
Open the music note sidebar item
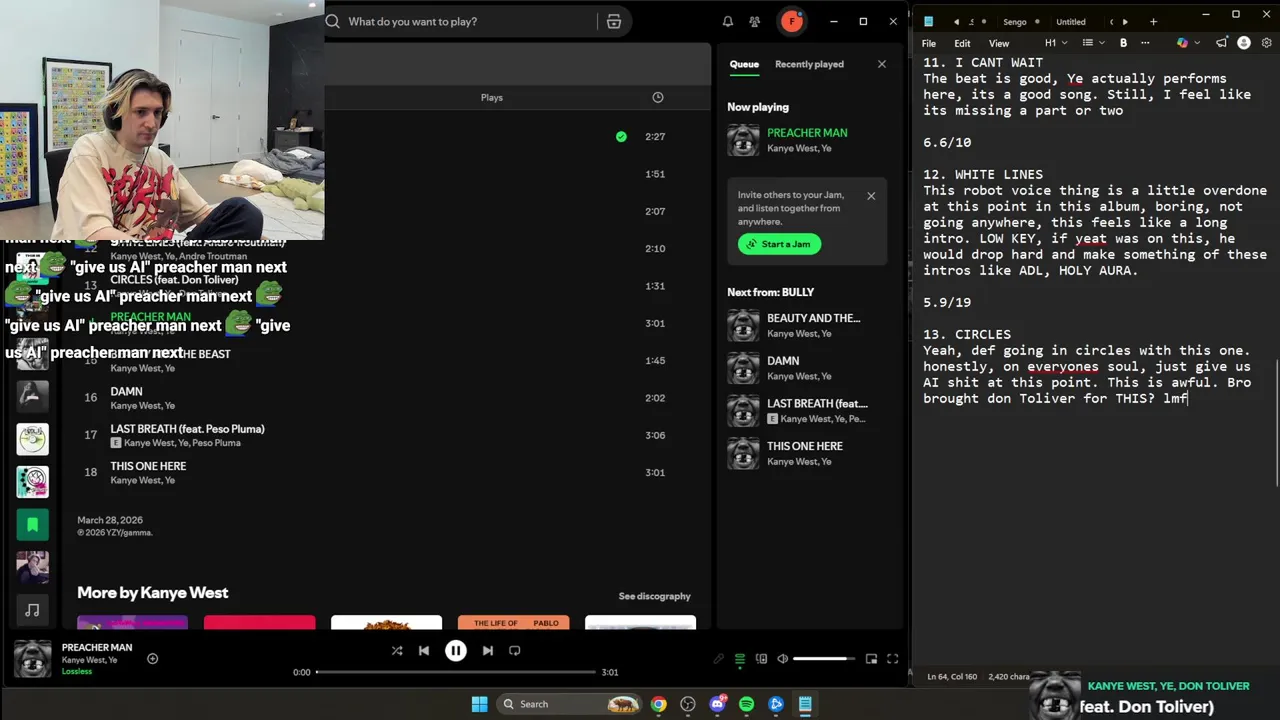(x=32, y=609)
